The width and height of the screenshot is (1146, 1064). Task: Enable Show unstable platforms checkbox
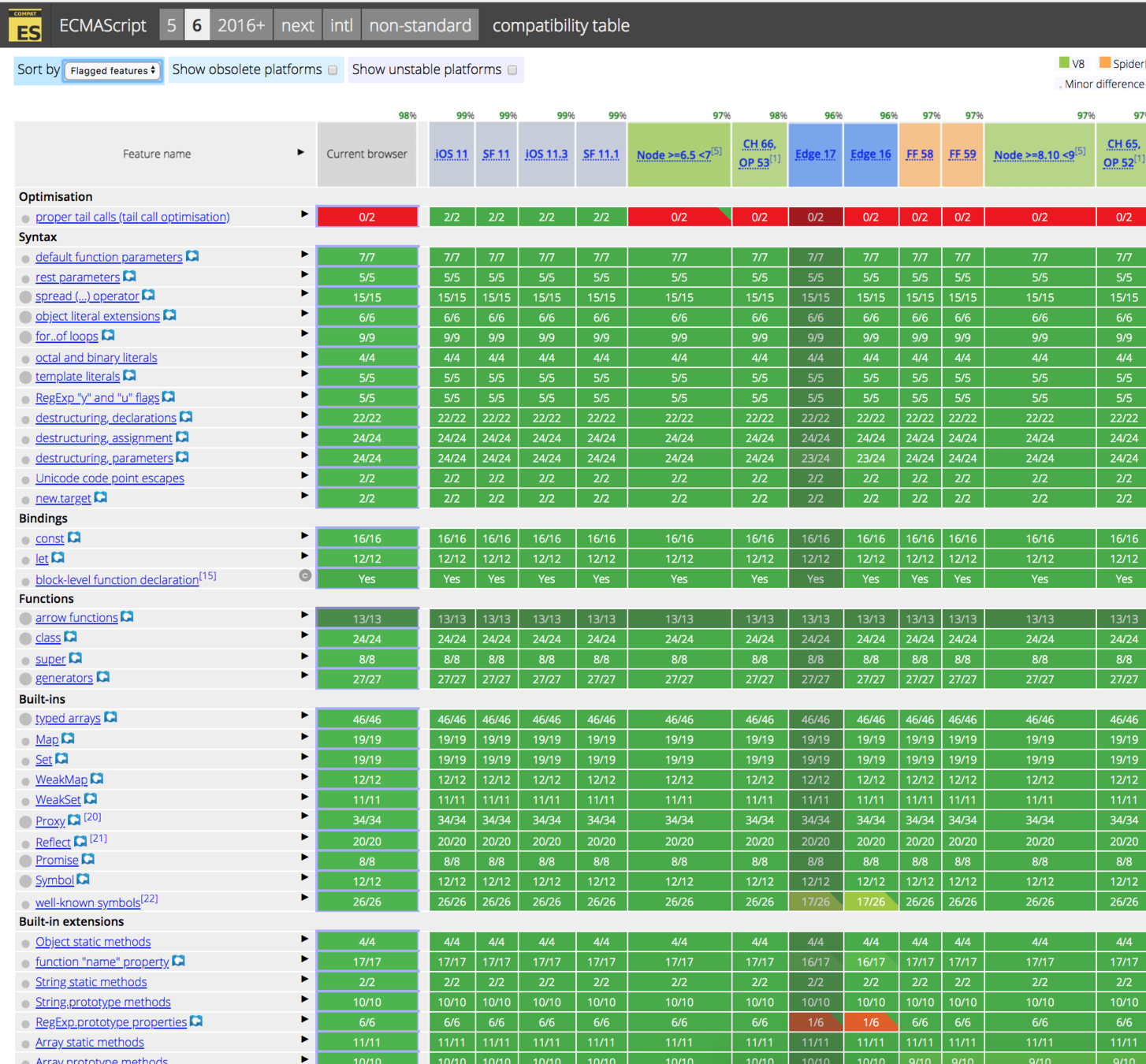pyautogui.click(x=512, y=70)
